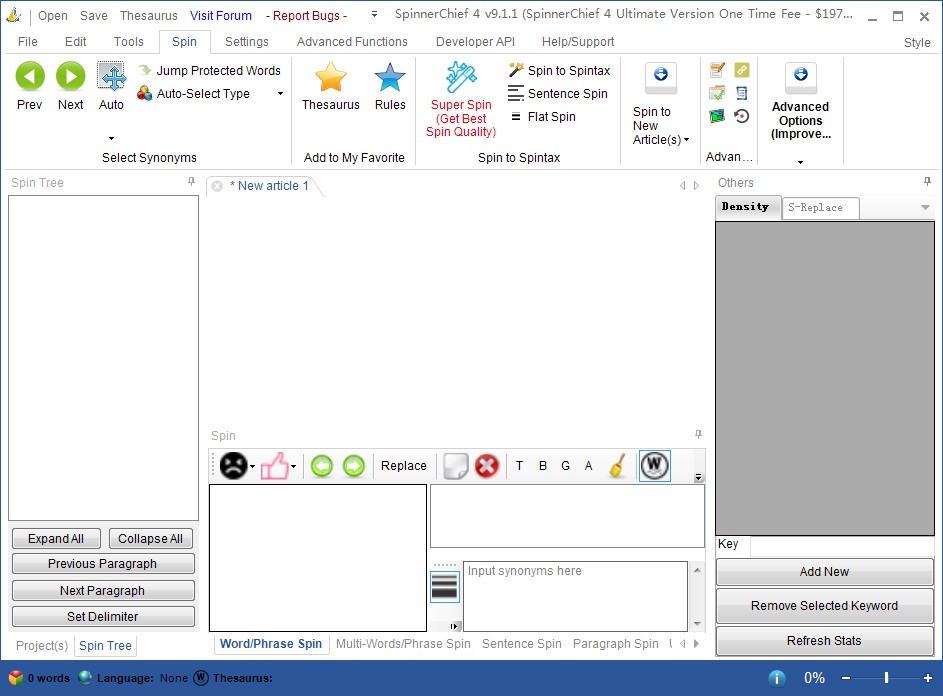Expand the Auto button dropdown arrow
Image resolution: width=943 pixels, height=696 pixels.
click(111, 138)
